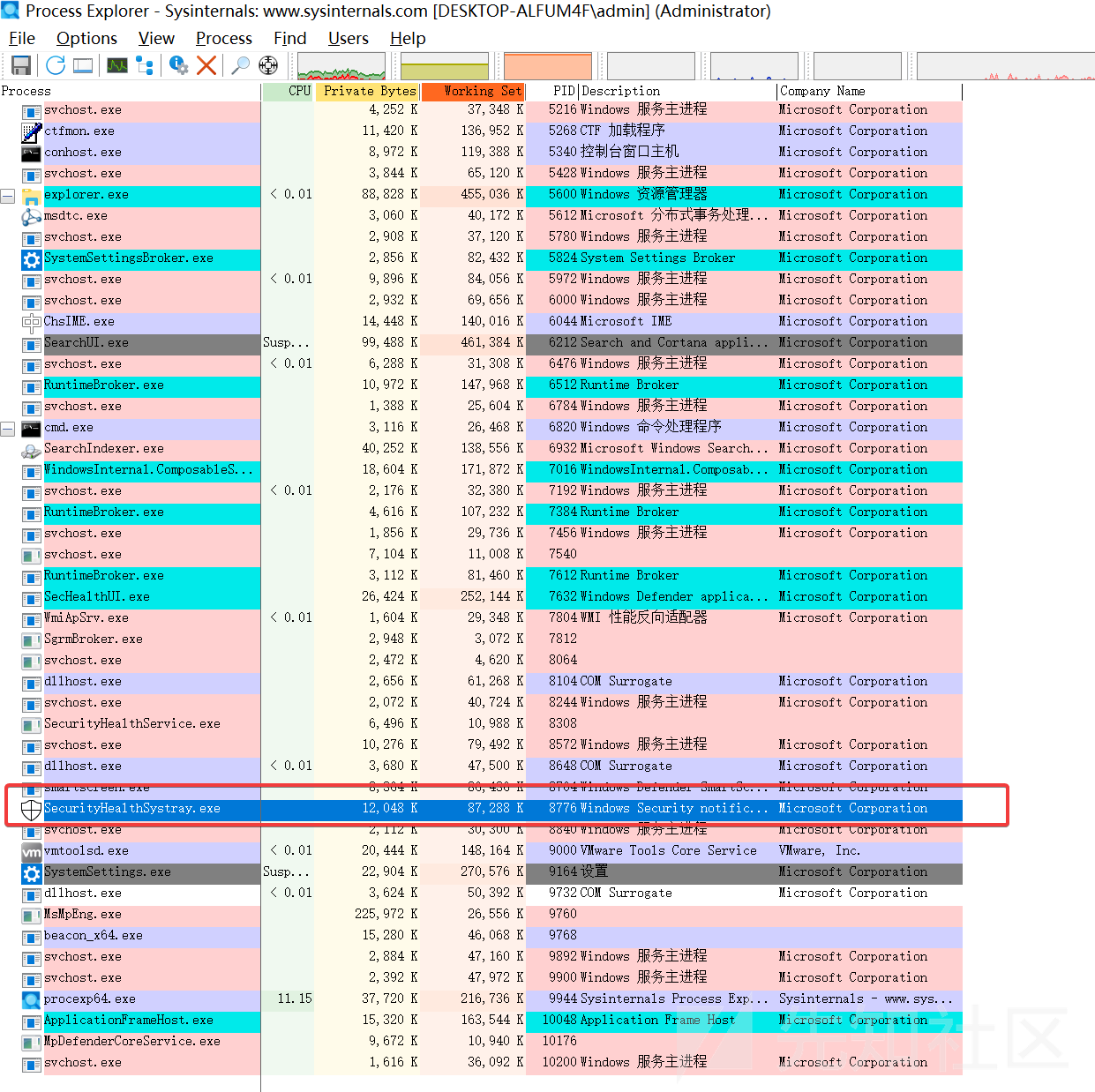Image resolution: width=1095 pixels, height=1092 pixels.
Task: Click the 461,384 K working set value
Action: point(492,343)
